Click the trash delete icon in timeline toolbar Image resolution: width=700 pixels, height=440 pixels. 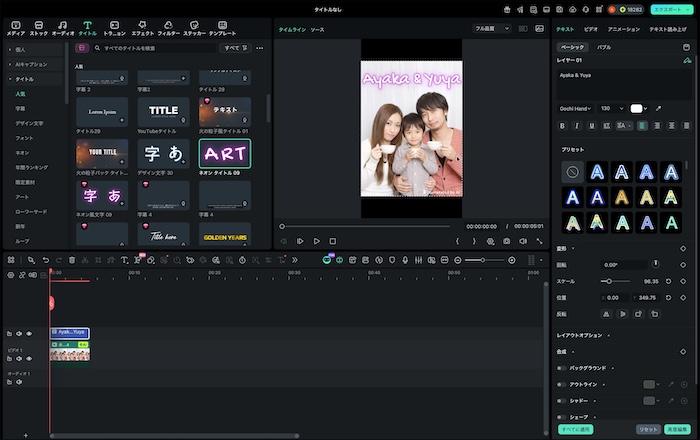(72, 260)
